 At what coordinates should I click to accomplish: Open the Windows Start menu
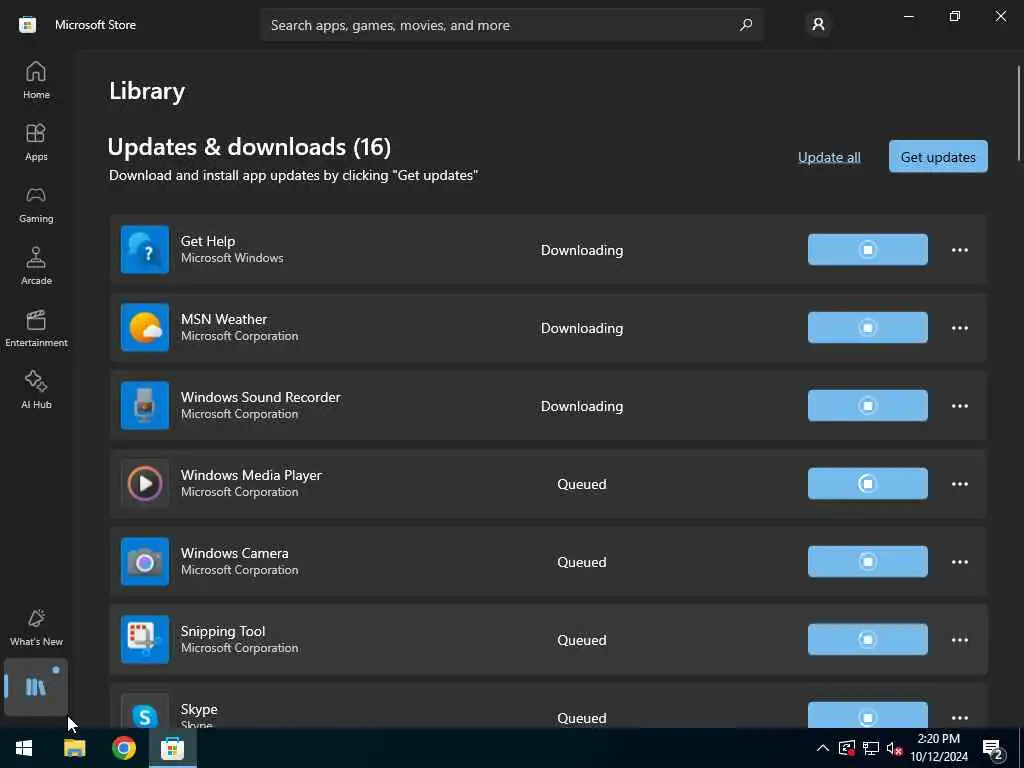[x=24, y=748]
